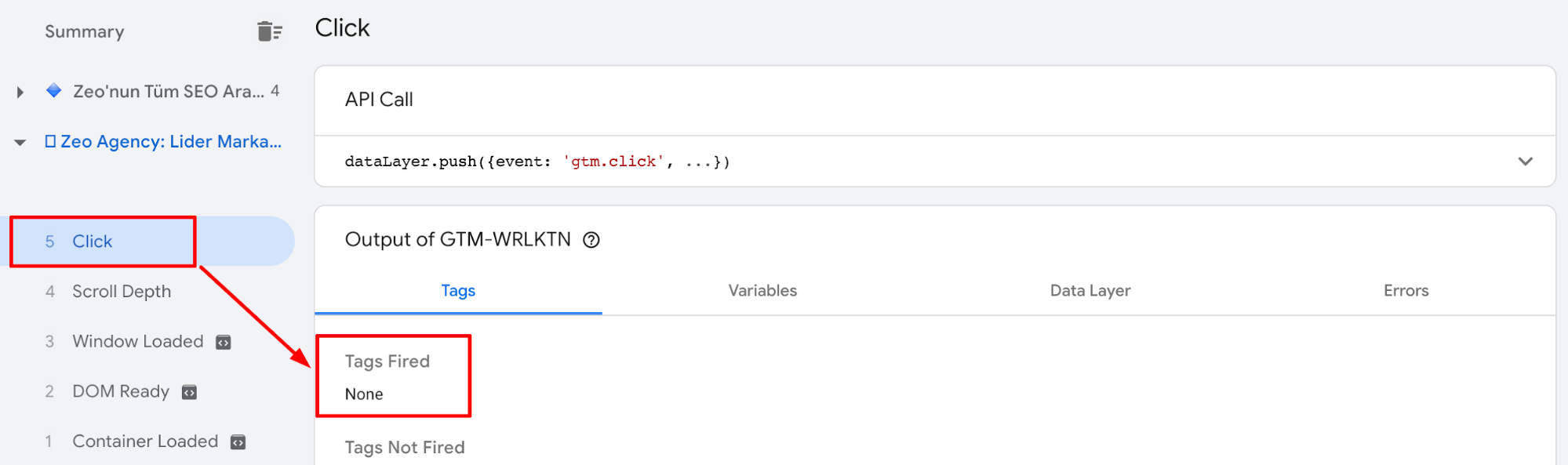
Task: Click the blue diamond icon beside Zeo'nun entry
Action: pyautogui.click(x=53, y=90)
